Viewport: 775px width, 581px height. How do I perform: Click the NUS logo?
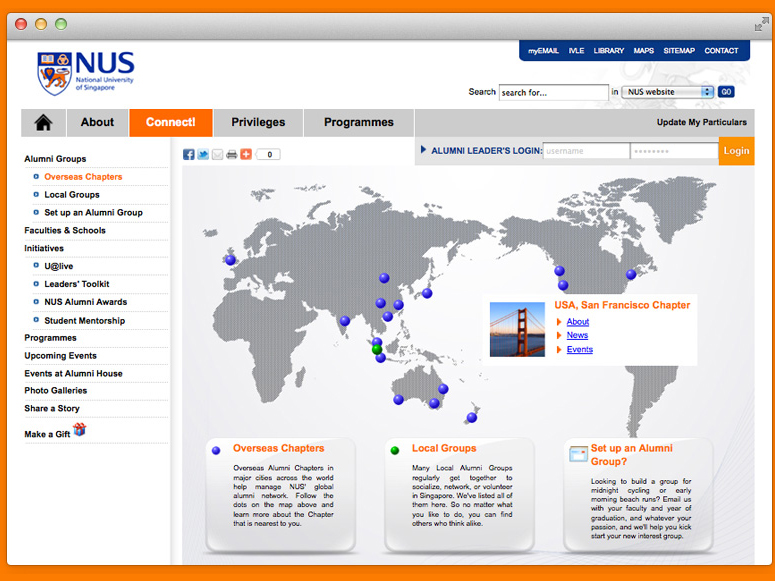click(x=86, y=73)
